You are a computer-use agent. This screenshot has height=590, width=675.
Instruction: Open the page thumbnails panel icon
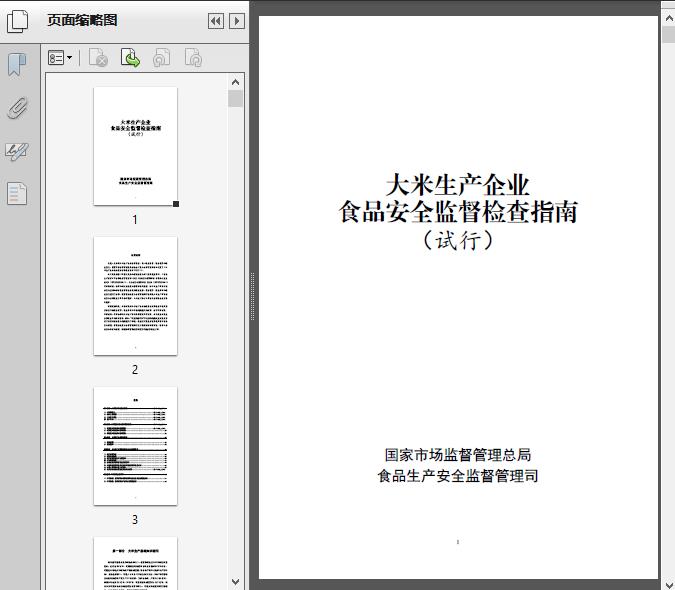[x=18, y=21]
